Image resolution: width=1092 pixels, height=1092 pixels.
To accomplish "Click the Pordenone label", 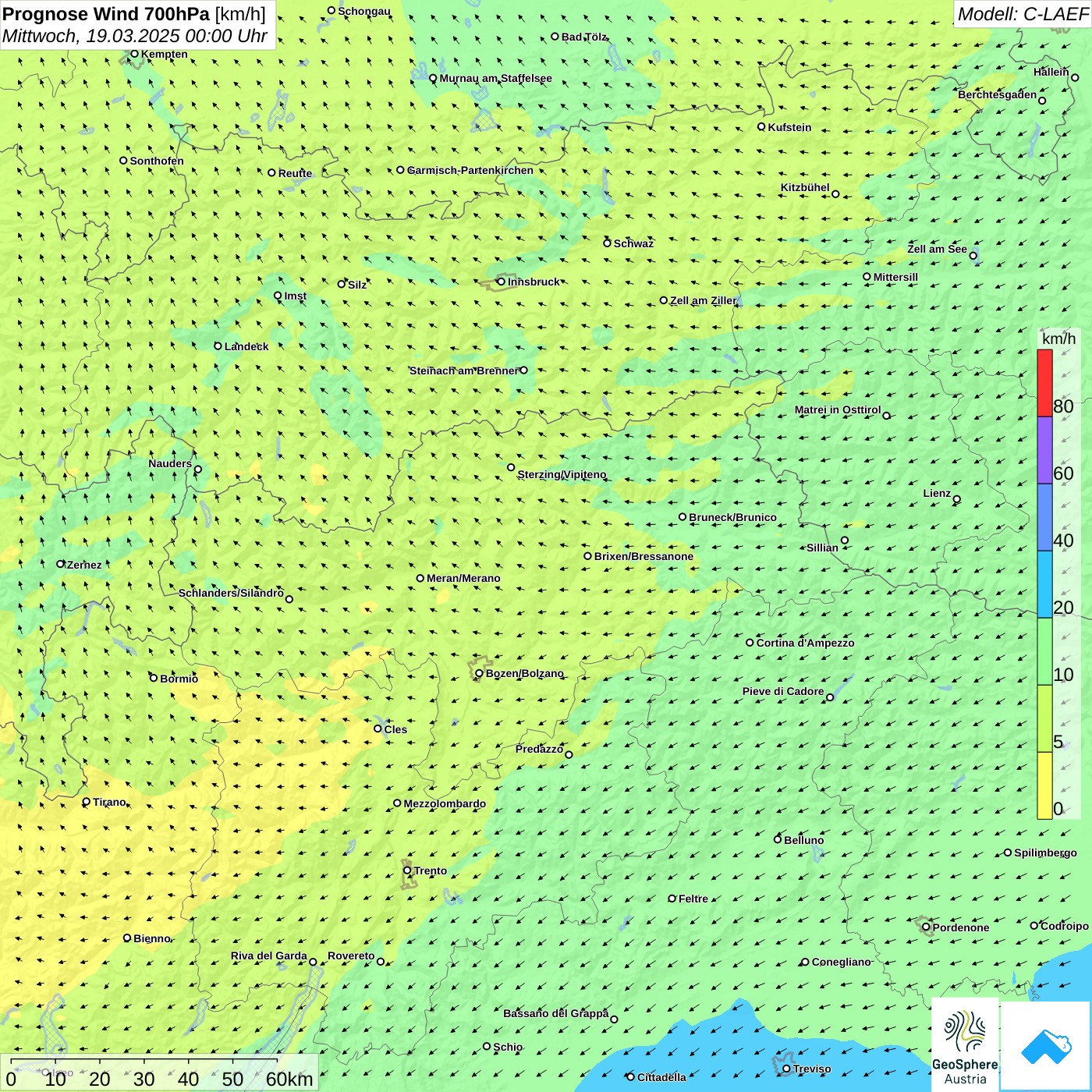I will [960, 927].
